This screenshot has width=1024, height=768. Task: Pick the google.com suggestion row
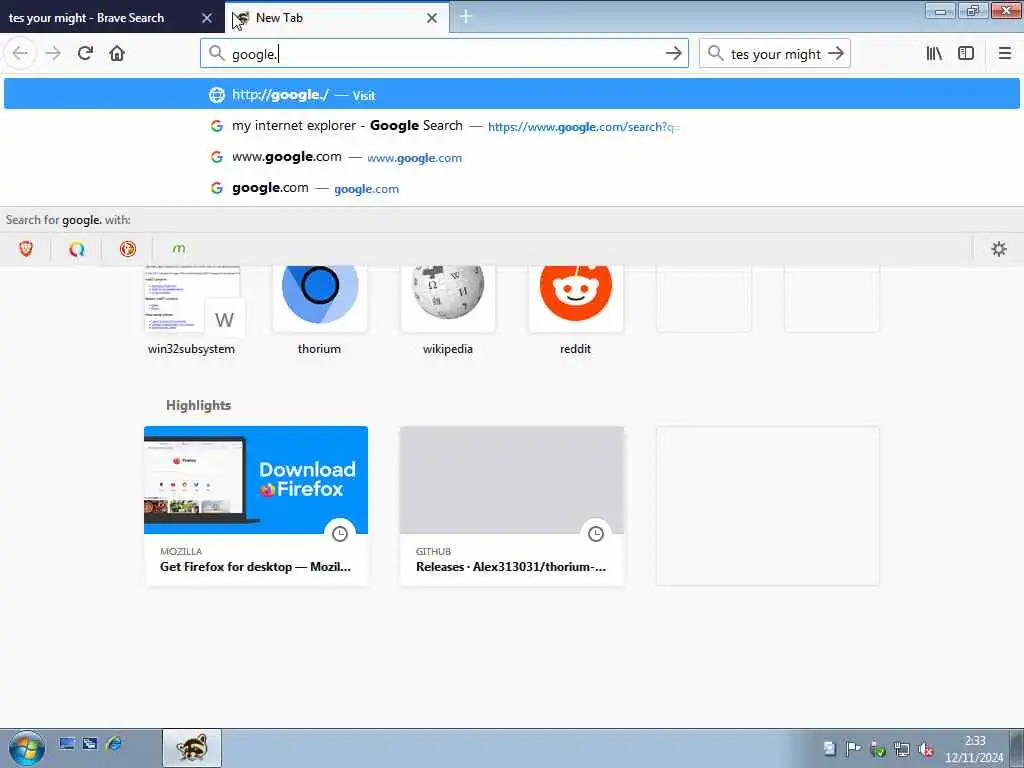511,188
